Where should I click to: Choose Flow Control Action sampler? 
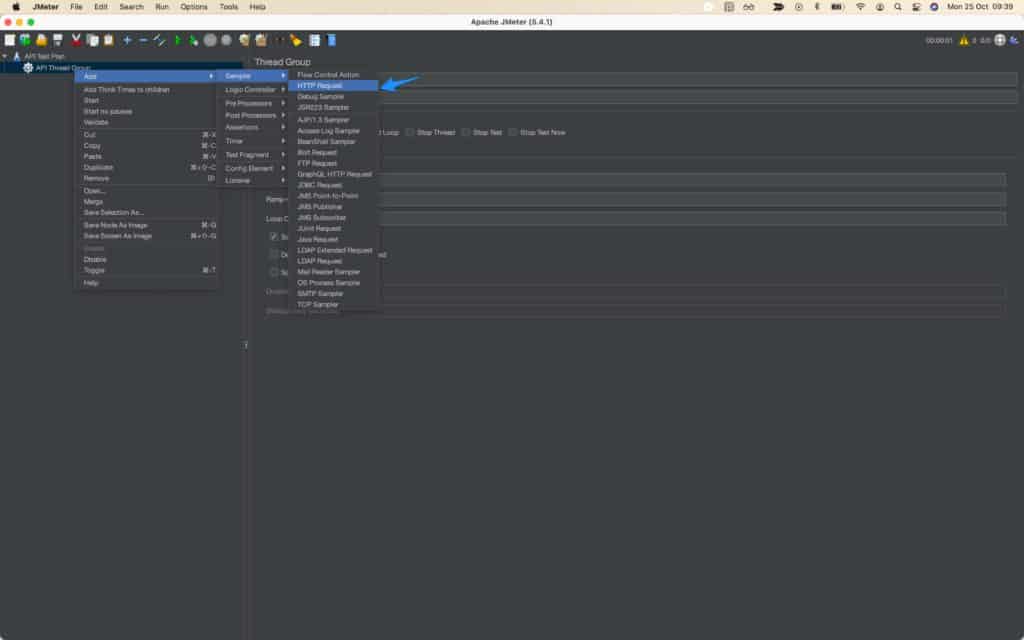[333, 74]
